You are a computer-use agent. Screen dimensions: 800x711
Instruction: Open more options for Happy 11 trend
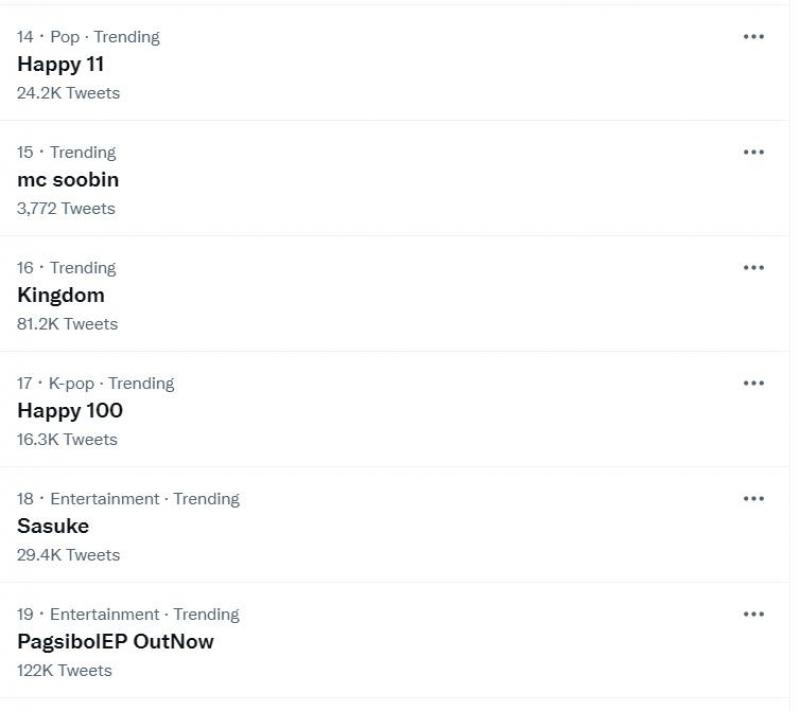(x=753, y=37)
